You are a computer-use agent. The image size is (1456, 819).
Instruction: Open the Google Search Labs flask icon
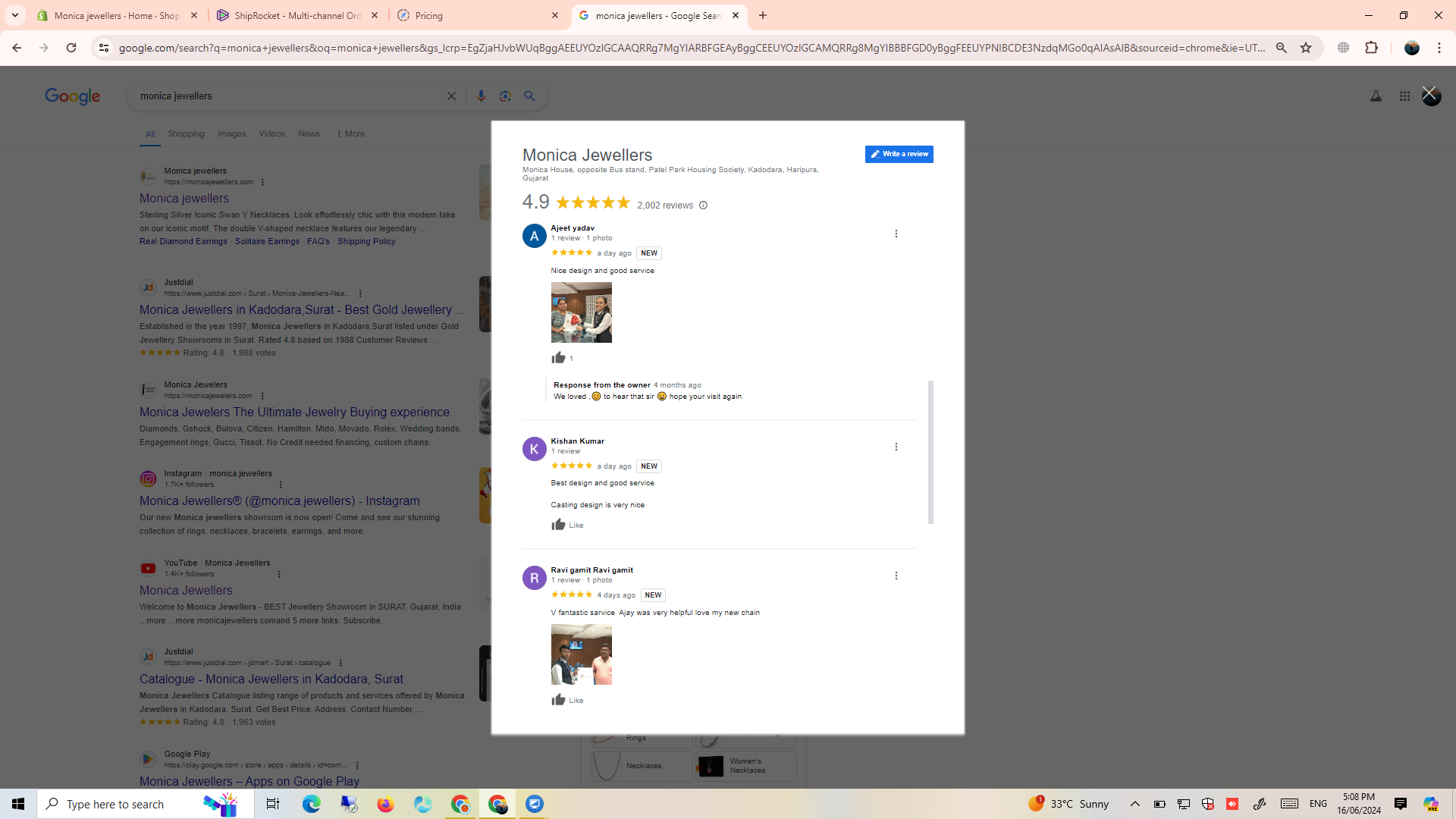coord(1376,96)
